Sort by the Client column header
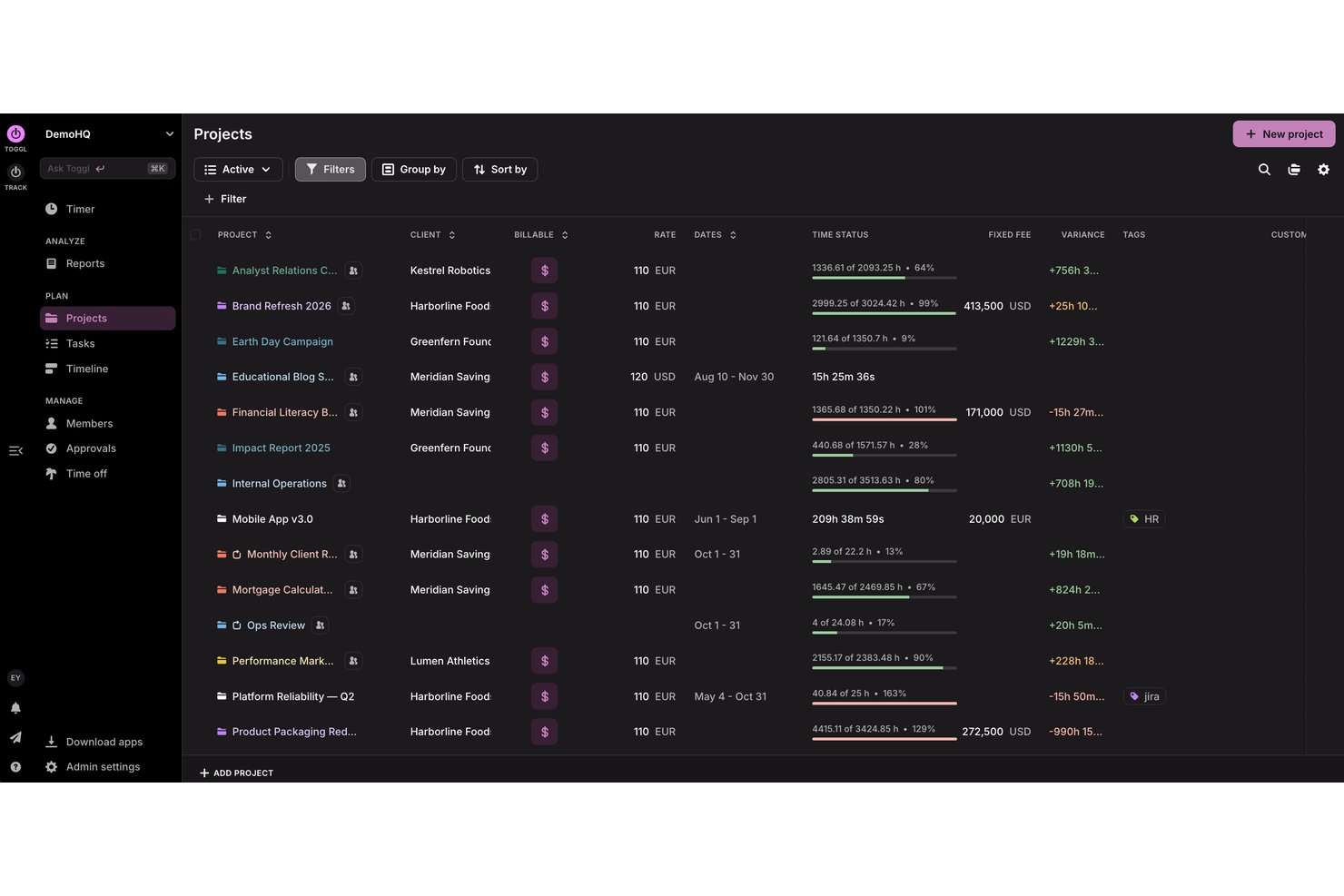1344x896 pixels. [432, 235]
